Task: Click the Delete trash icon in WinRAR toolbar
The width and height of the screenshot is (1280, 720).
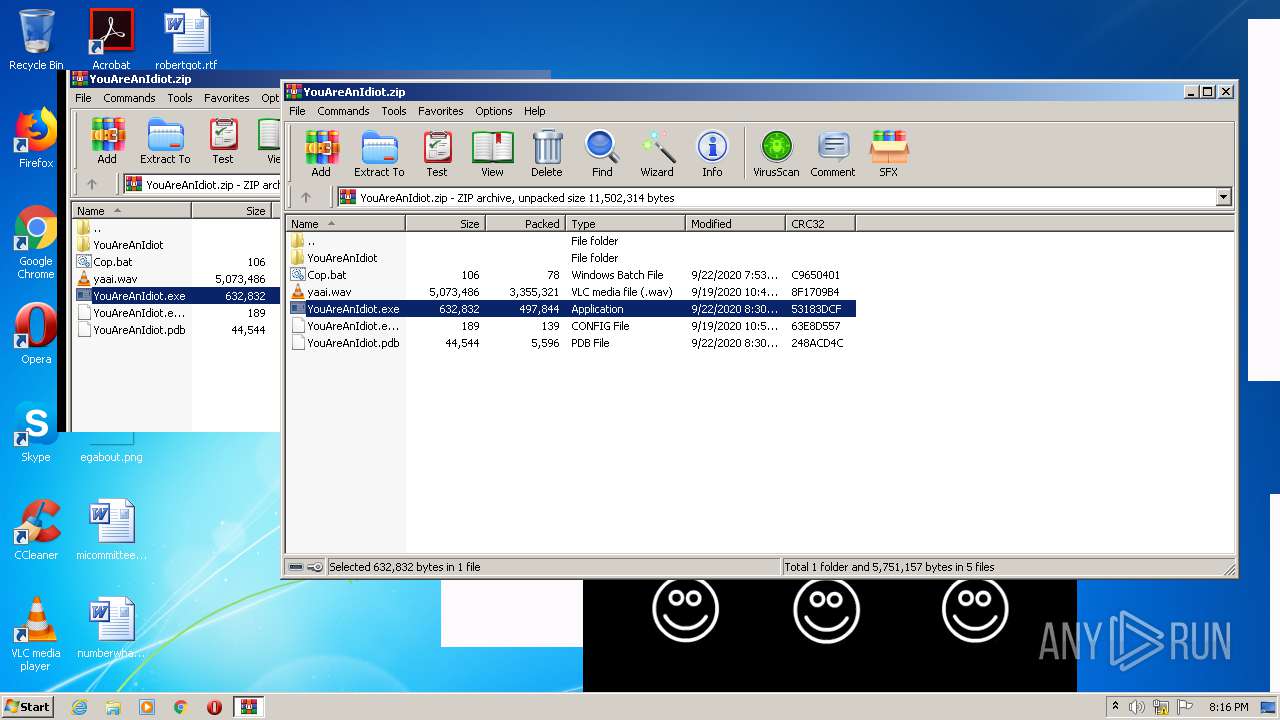Action: [547, 154]
